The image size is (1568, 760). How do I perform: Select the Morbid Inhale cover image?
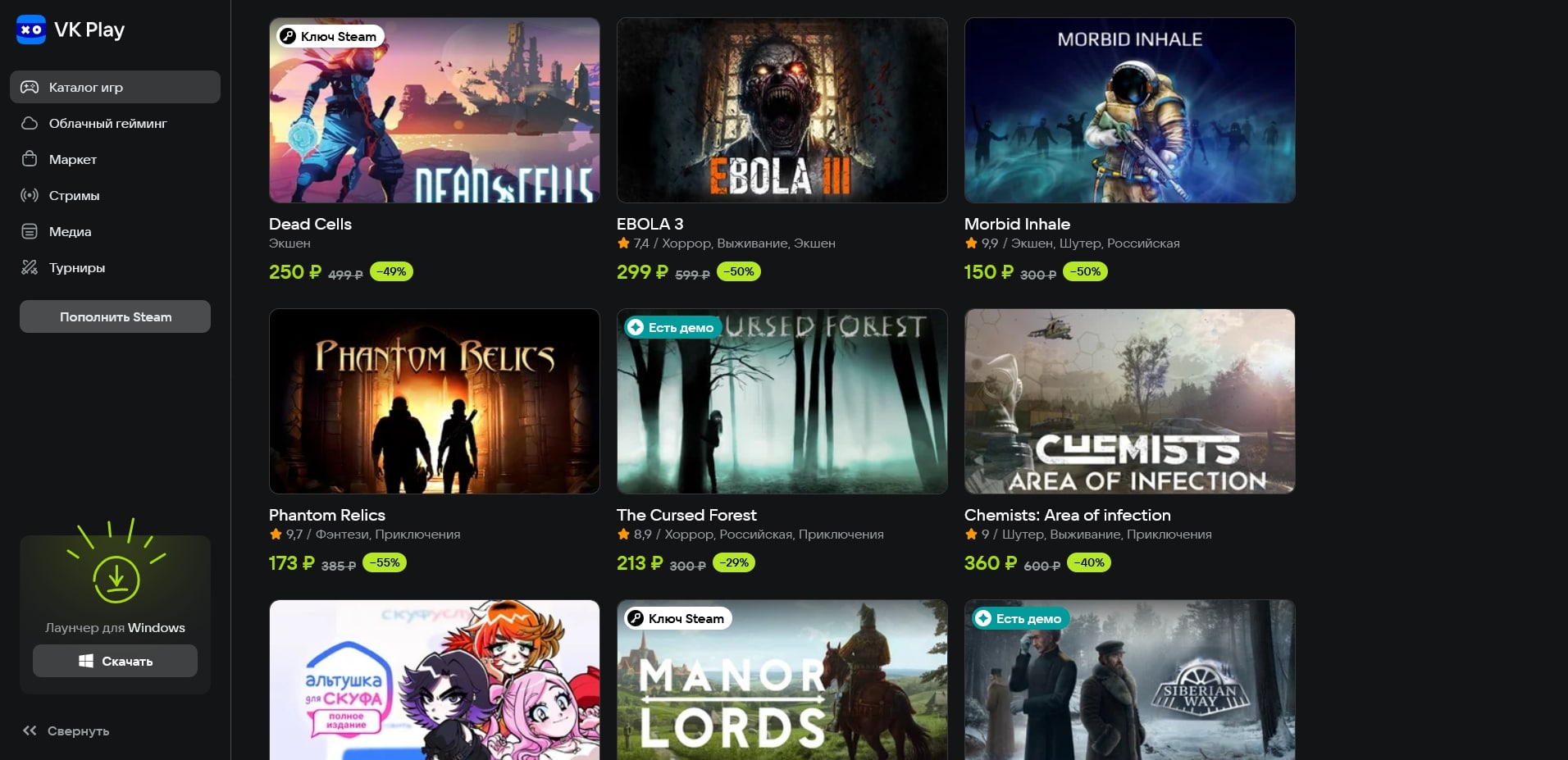coord(1130,111)
